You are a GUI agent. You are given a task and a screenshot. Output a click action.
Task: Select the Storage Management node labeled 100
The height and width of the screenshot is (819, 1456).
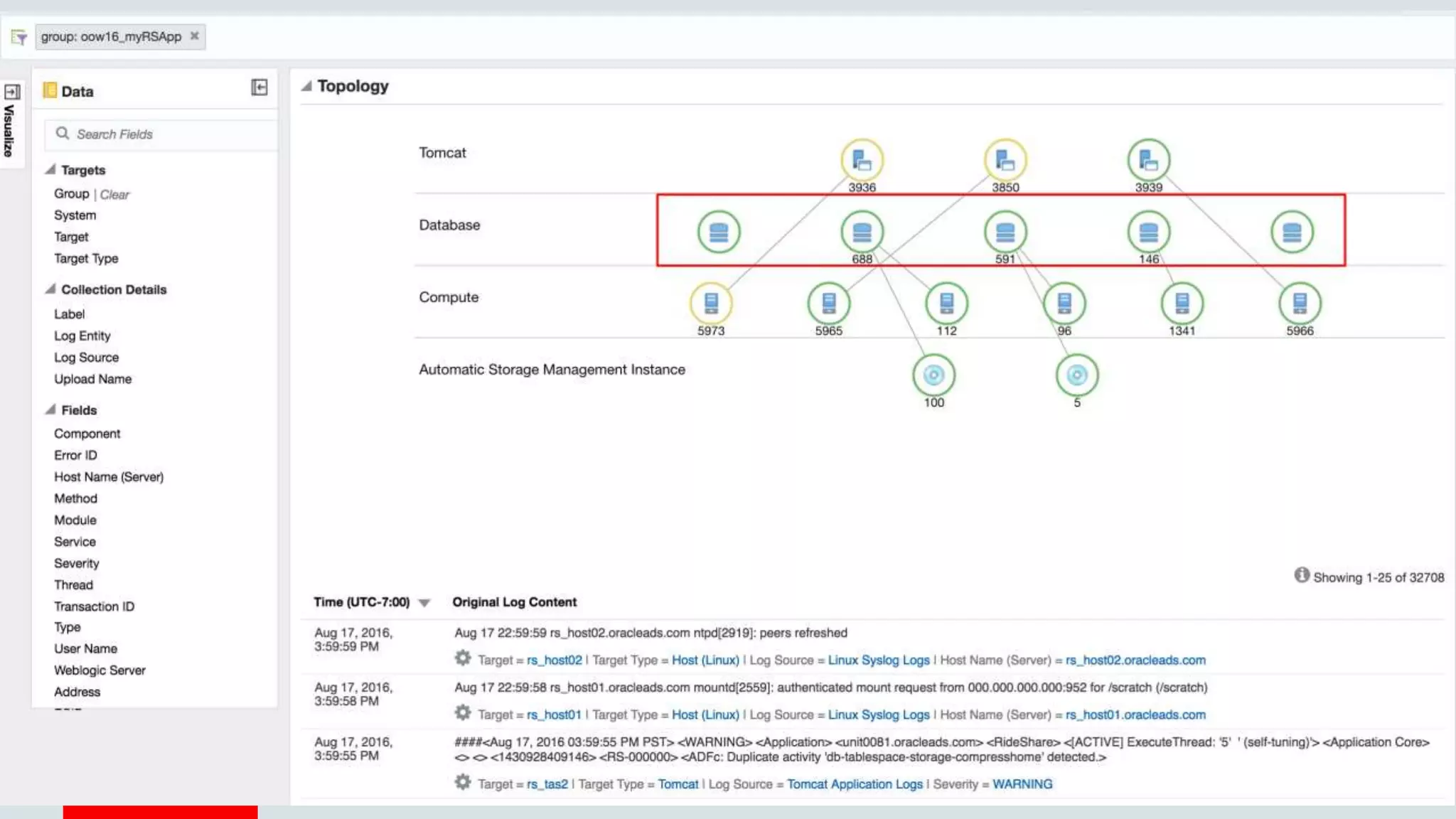(x=933, y=375)
